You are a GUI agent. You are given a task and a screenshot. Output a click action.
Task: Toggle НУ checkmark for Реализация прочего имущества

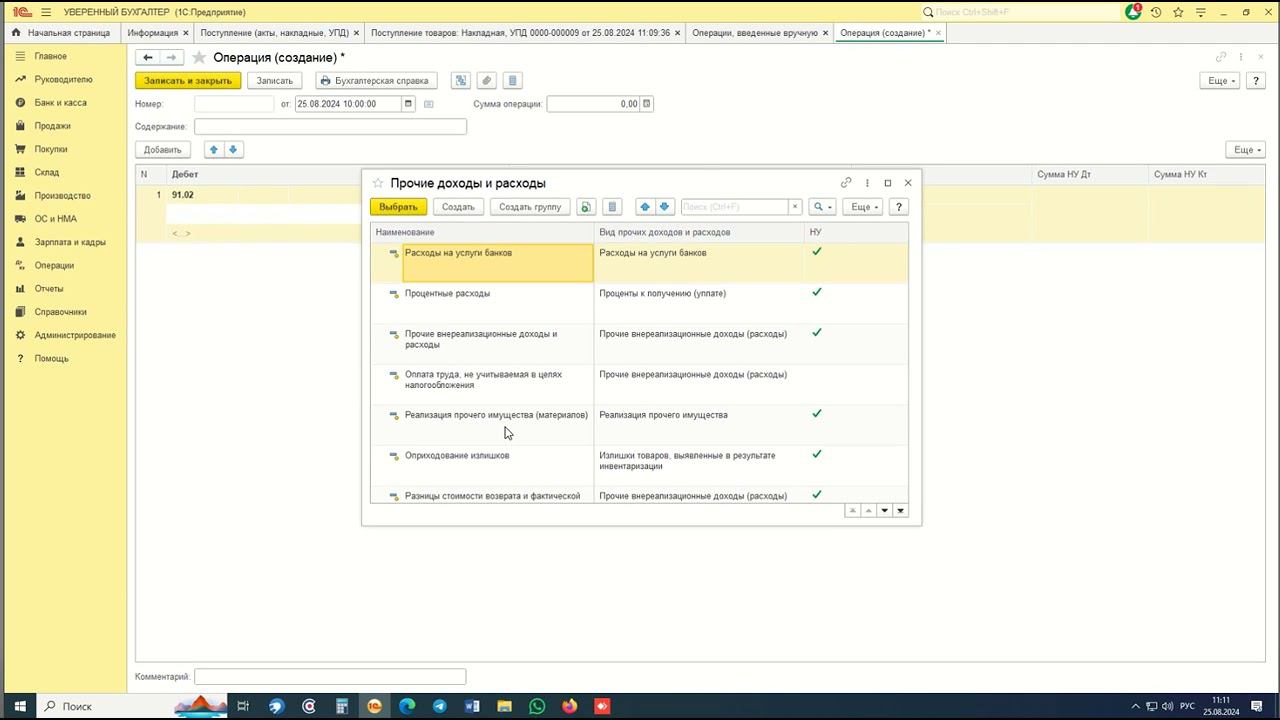tap(817, 414)
